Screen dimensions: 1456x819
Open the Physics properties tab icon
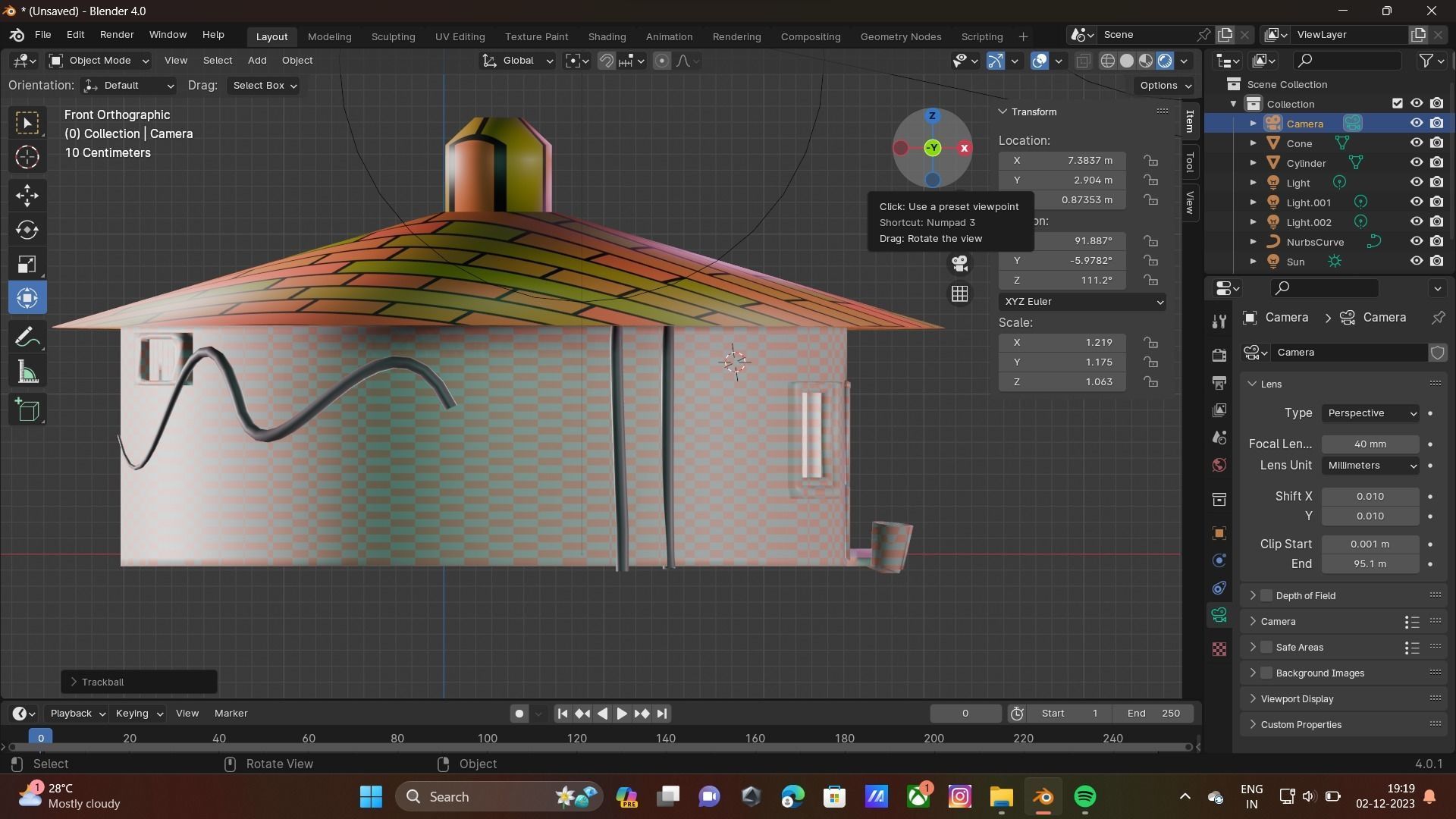(x=1219, y=560)
